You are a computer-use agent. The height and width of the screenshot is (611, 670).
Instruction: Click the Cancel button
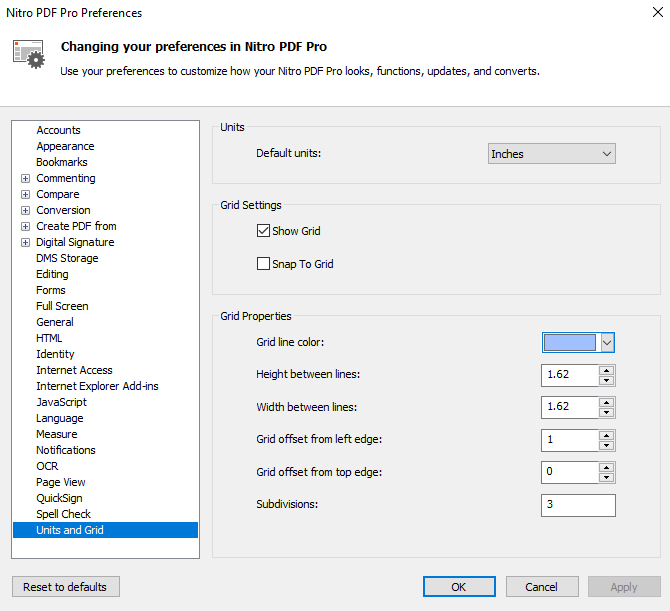pos(542,587)
